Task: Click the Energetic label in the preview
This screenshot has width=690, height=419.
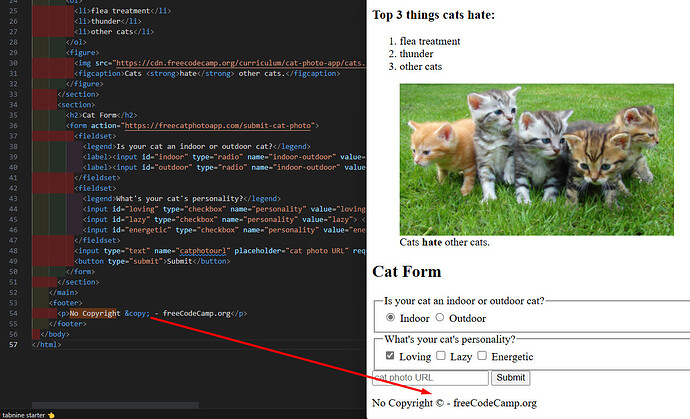Action: click(512, 357)
